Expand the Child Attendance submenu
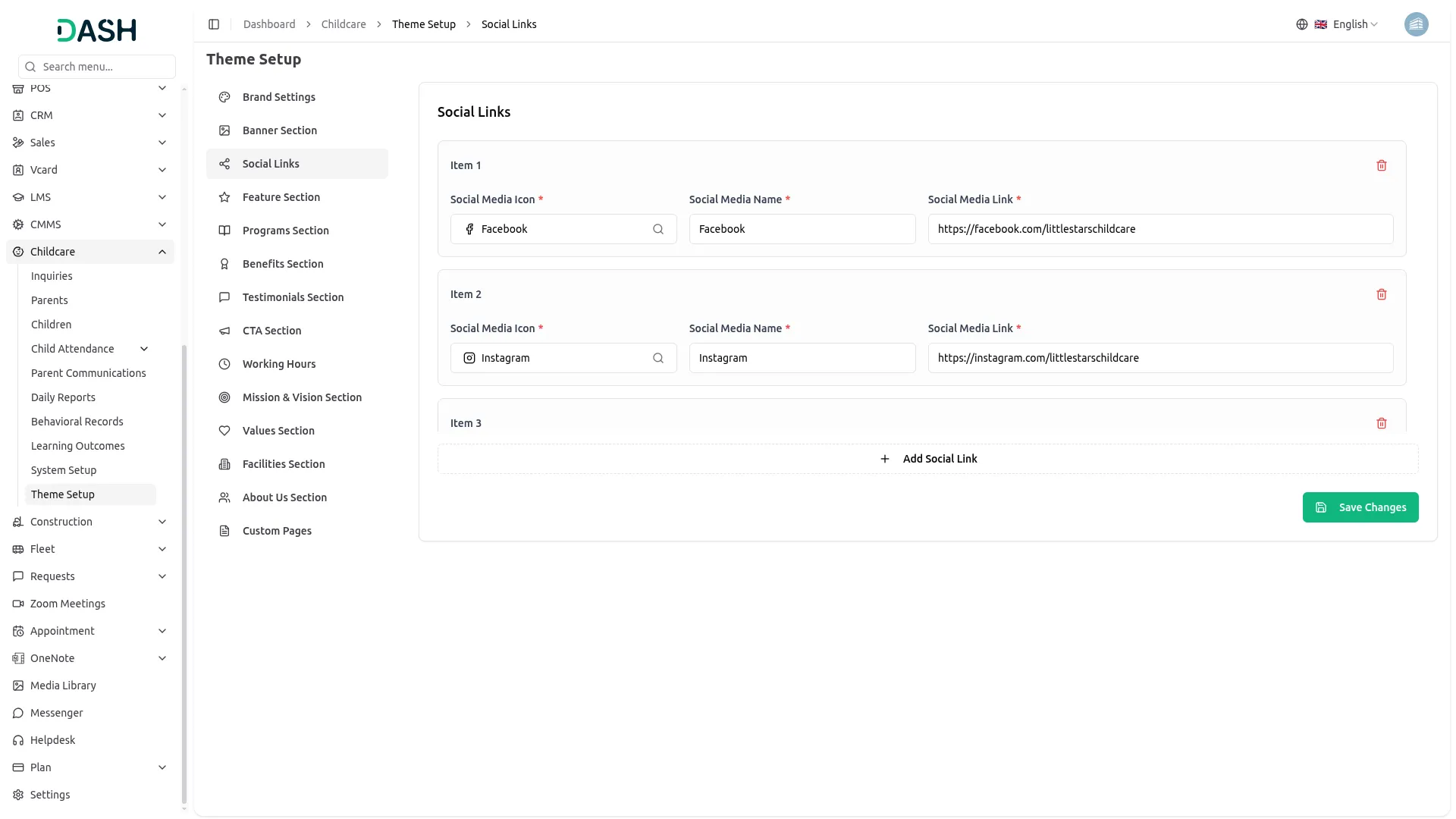Image resolution: width=1456 pixels, height=819 pixels. 144,349
